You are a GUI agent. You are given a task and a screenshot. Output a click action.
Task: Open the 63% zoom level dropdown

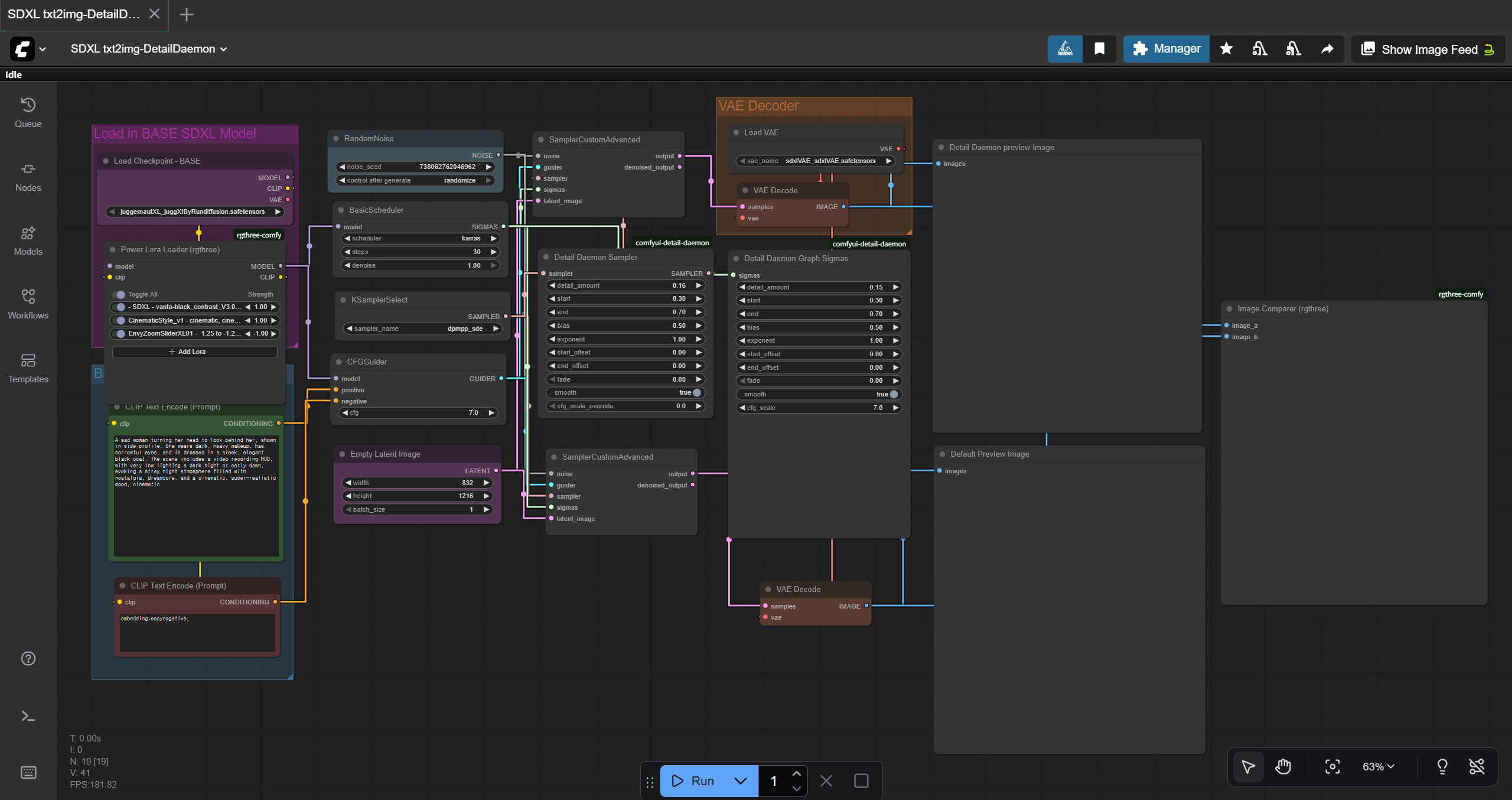(x=1378, y=766)
